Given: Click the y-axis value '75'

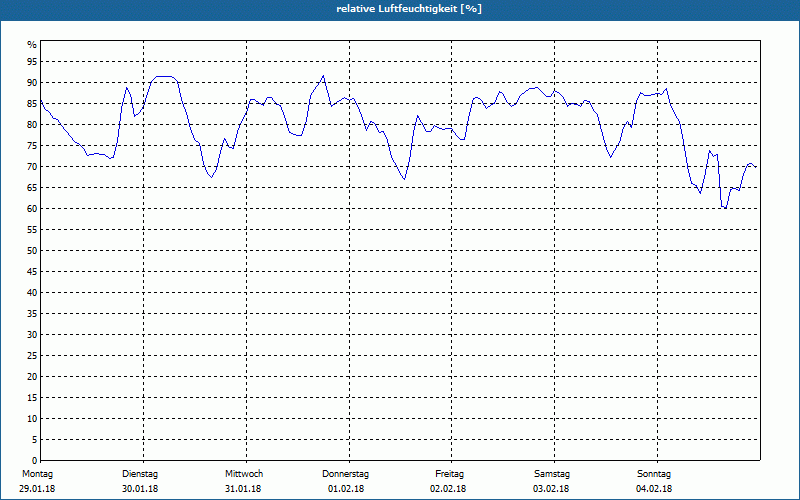Looking at the screenshot, I should (32, 146).
